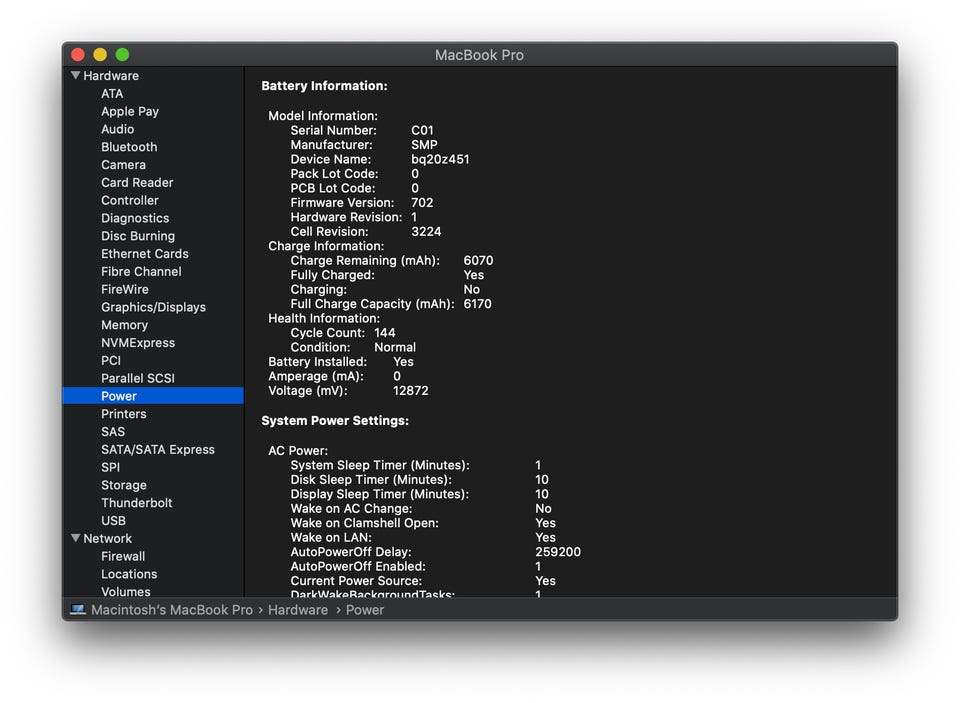Open the SATA/SATA Express entry
Screen dimensions: 960x703
click(157, 450)
